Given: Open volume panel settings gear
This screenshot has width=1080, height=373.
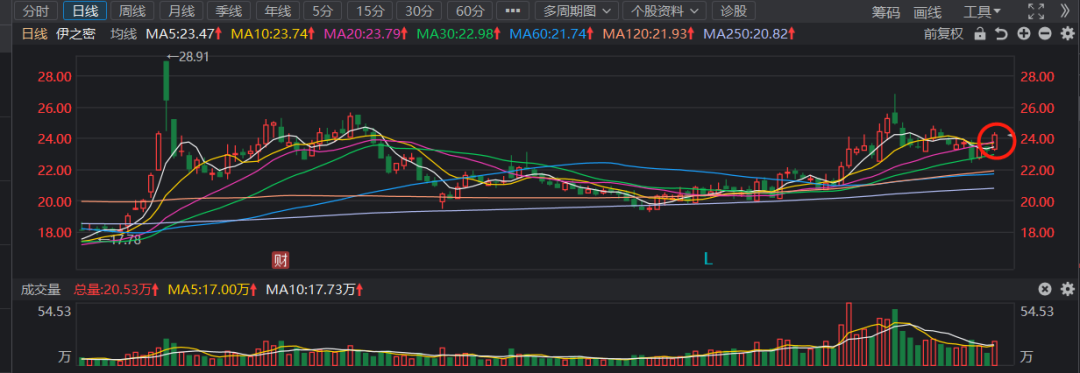Looking at the screenshot, I should (x=1067, y=289).
